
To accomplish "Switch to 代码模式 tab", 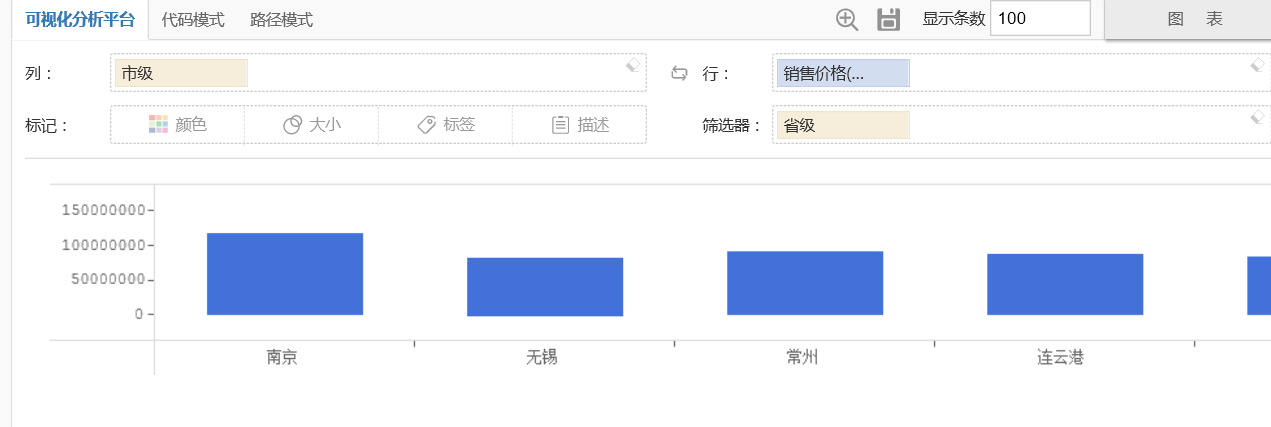I will [193, 20].
